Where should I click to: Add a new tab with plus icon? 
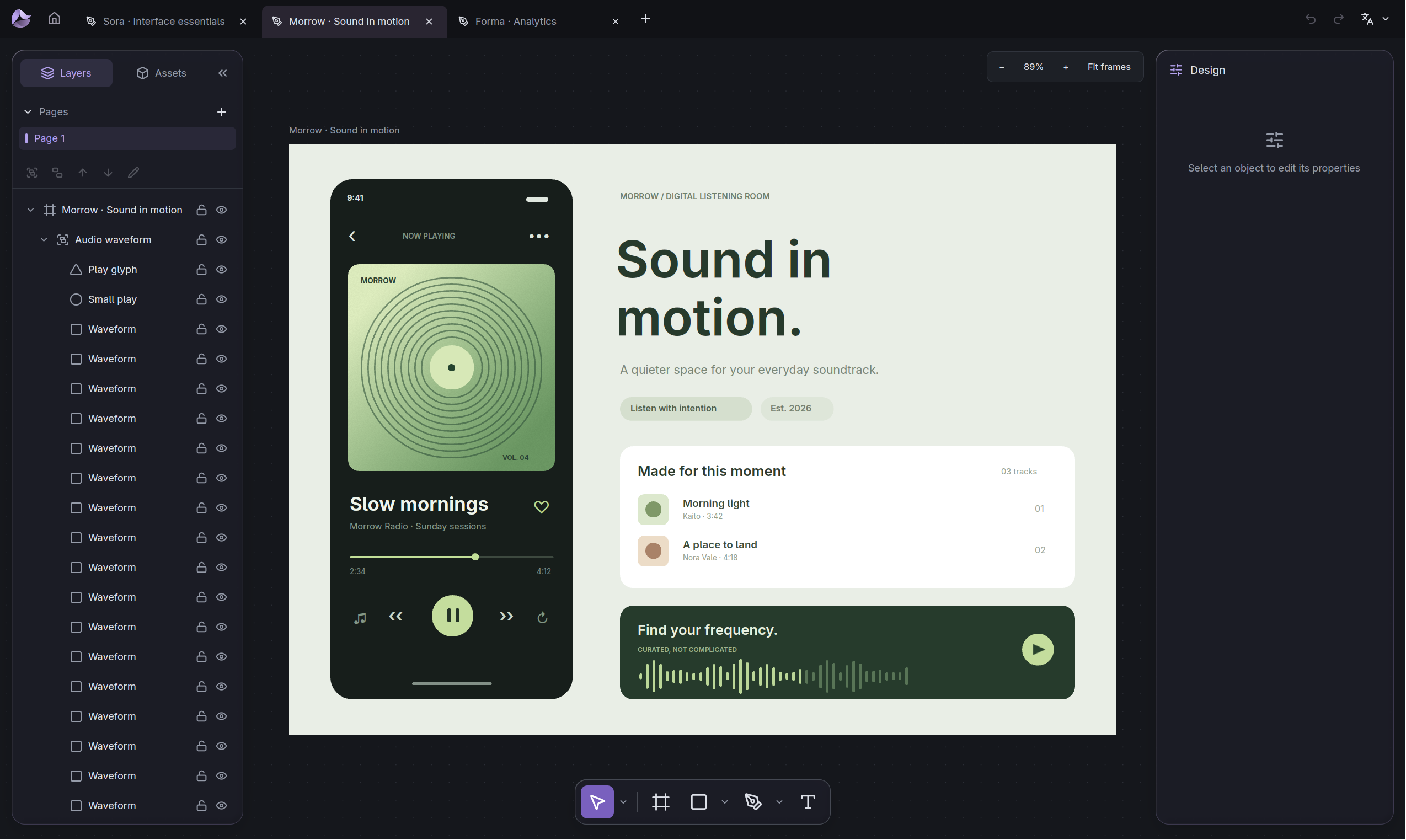(x=645, y=19)
